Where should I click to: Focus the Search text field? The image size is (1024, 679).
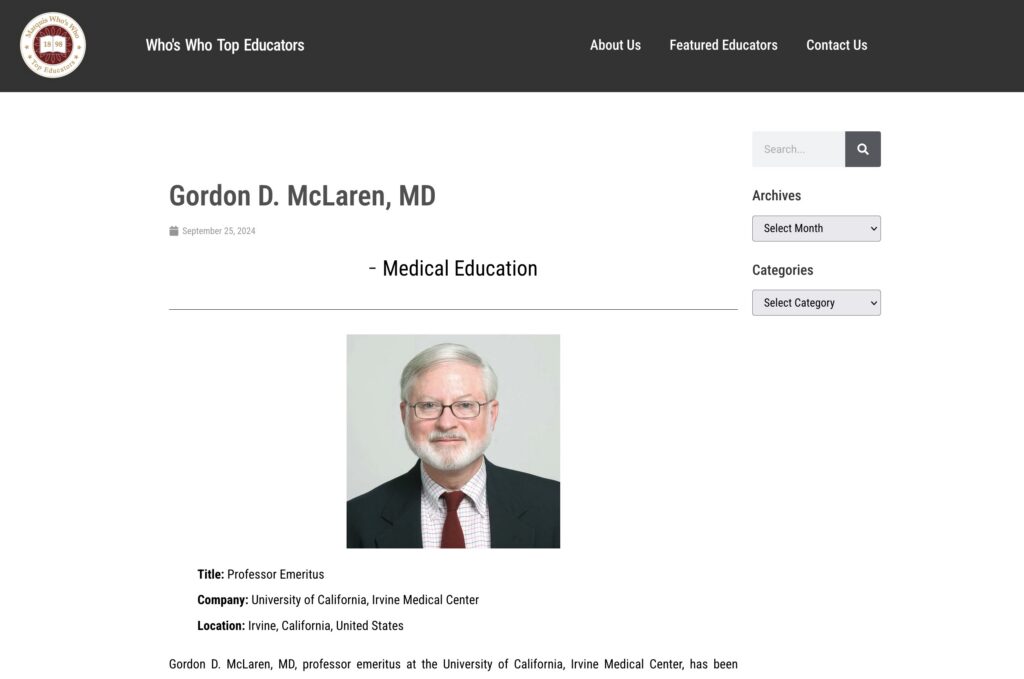(799, 149)
